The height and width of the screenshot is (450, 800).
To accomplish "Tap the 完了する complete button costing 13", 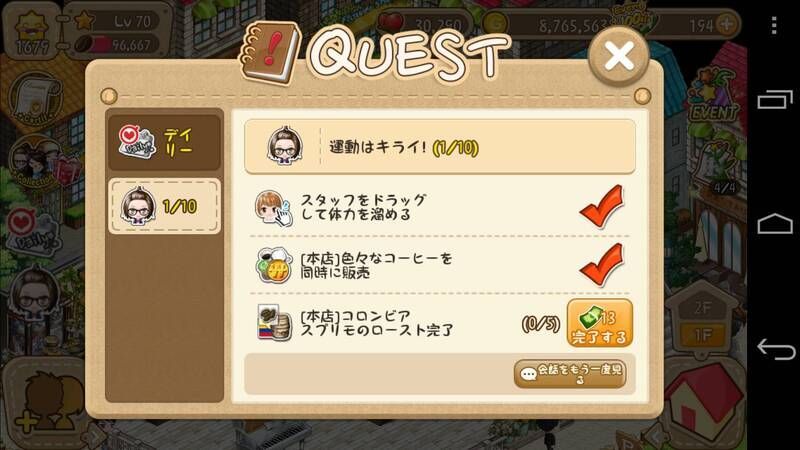I will coord(599,323).
